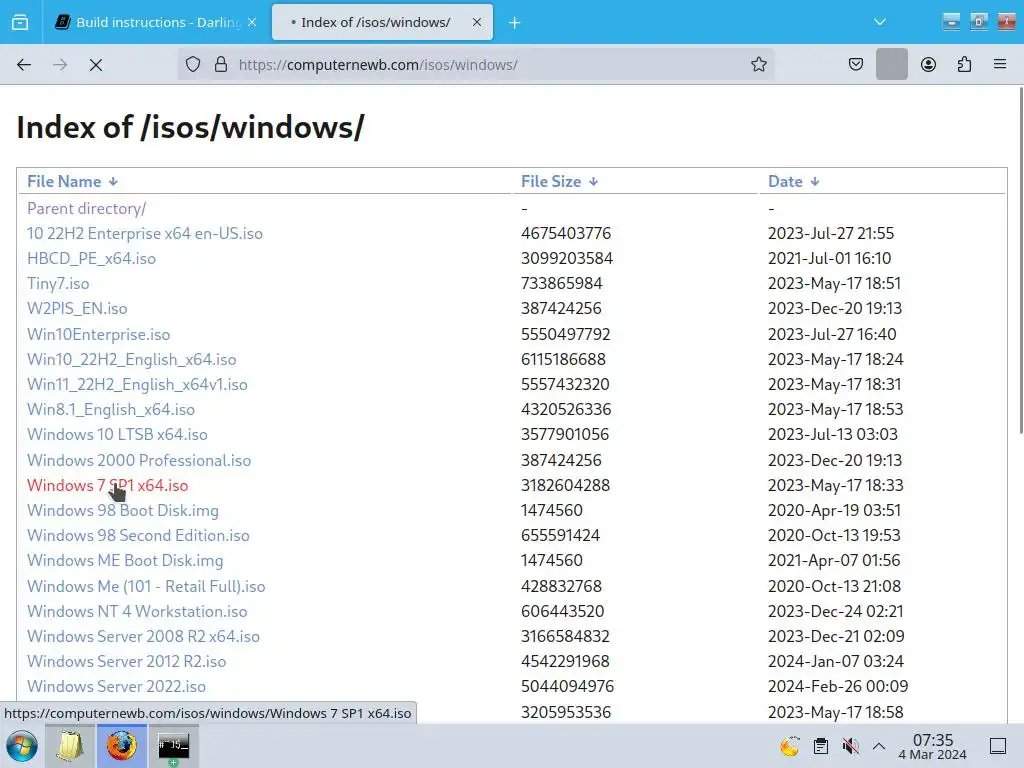Open file manager from taskbar
The width and height of the screenshot is (1024, 768).
pos(70,746)
